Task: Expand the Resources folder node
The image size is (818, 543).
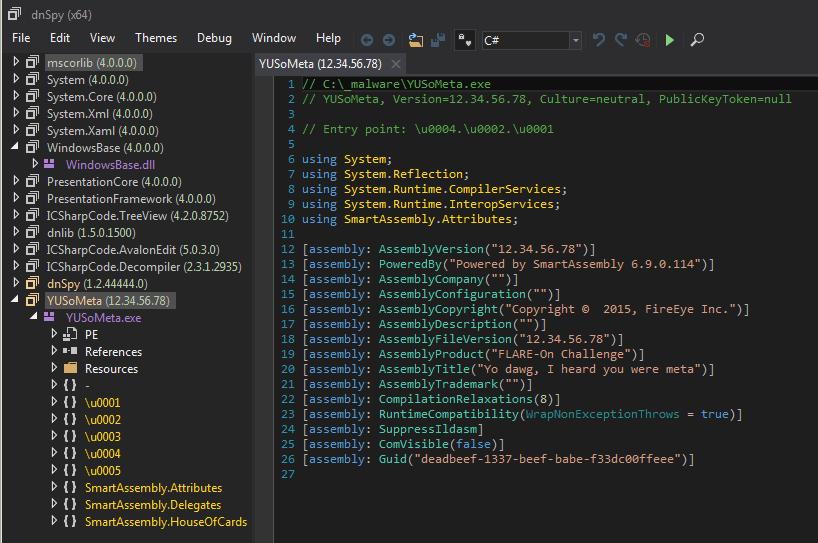Action: (x=53, y=369)
